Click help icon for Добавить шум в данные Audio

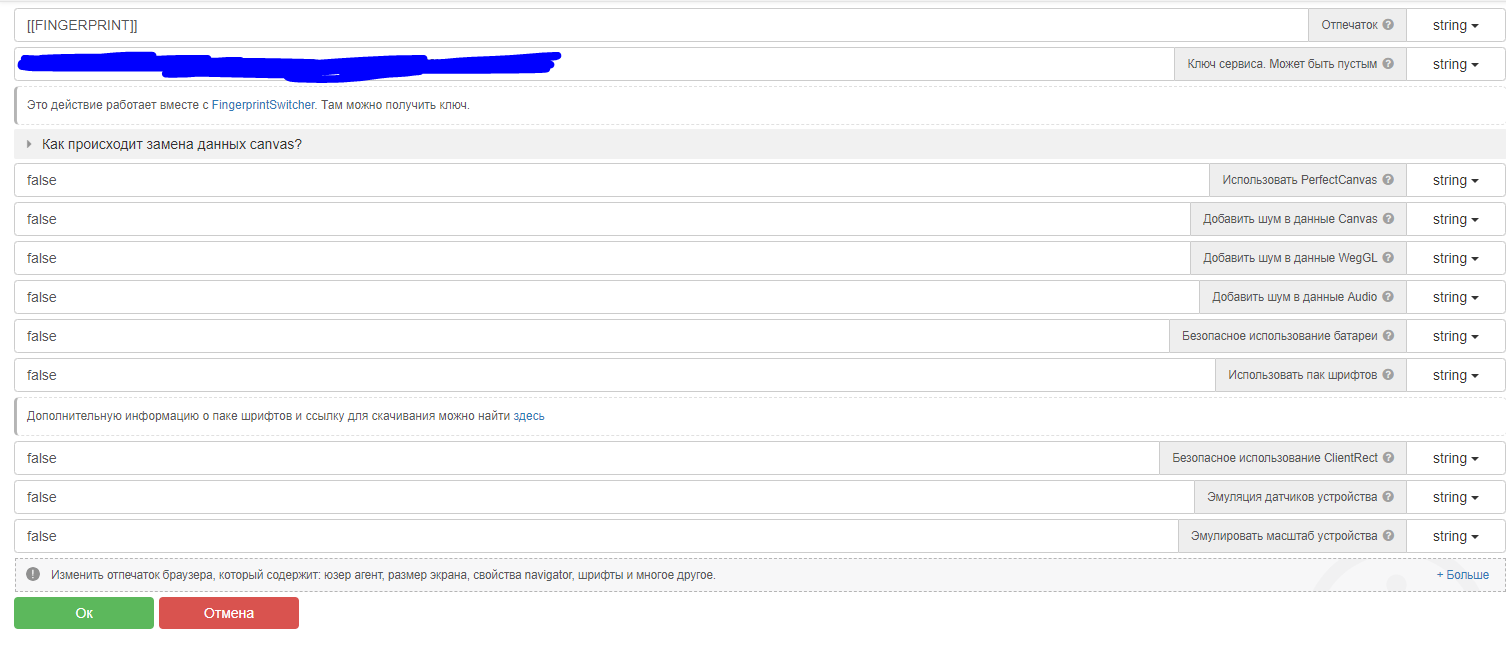(1388, 297)
